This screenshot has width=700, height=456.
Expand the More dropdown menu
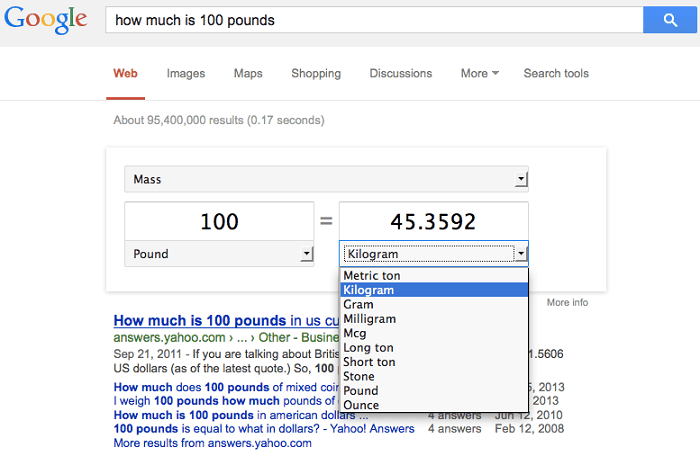(480, 73)
